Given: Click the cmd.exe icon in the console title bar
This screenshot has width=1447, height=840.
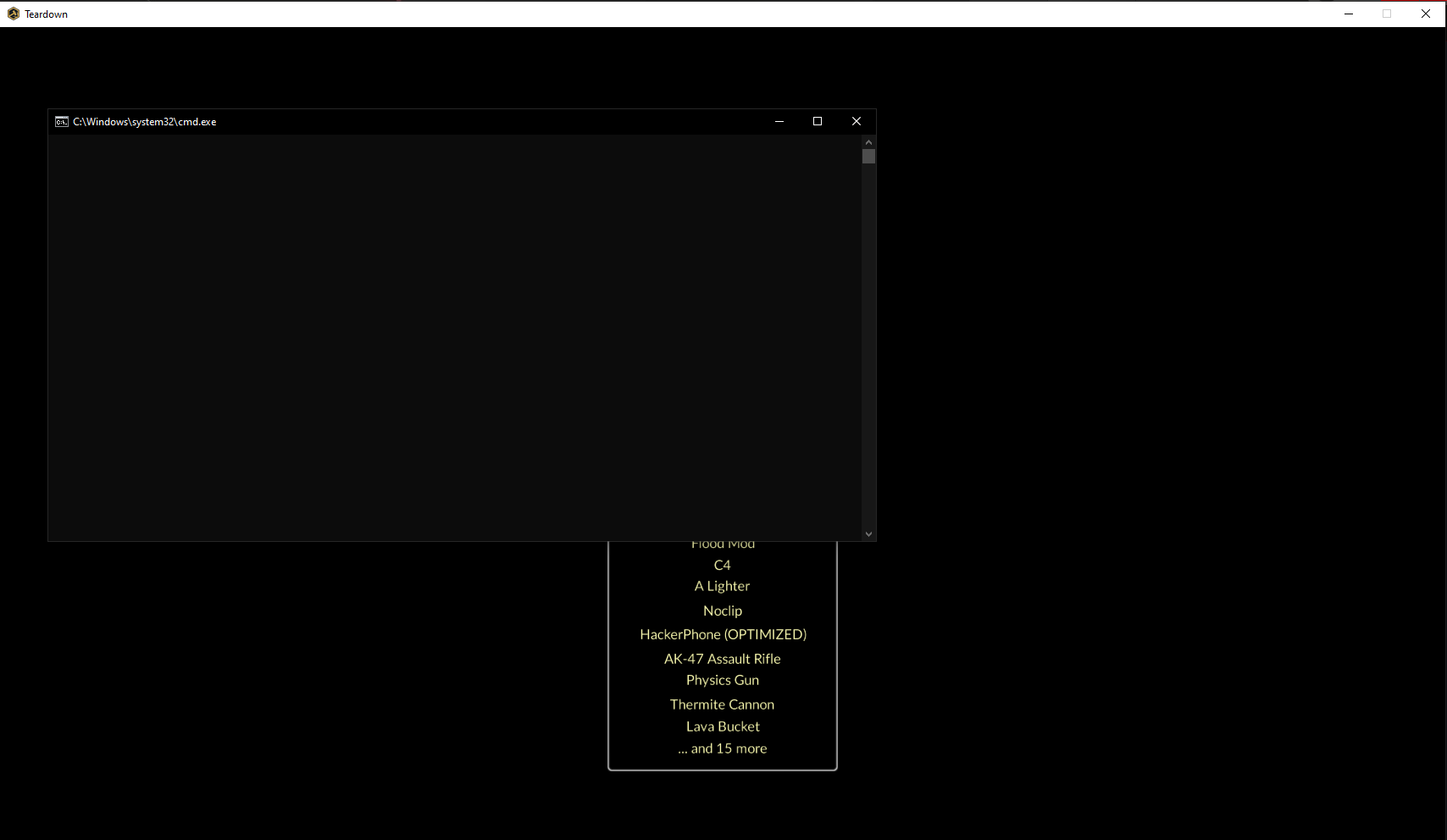Looking at the screenshot, I should point(60,121).
